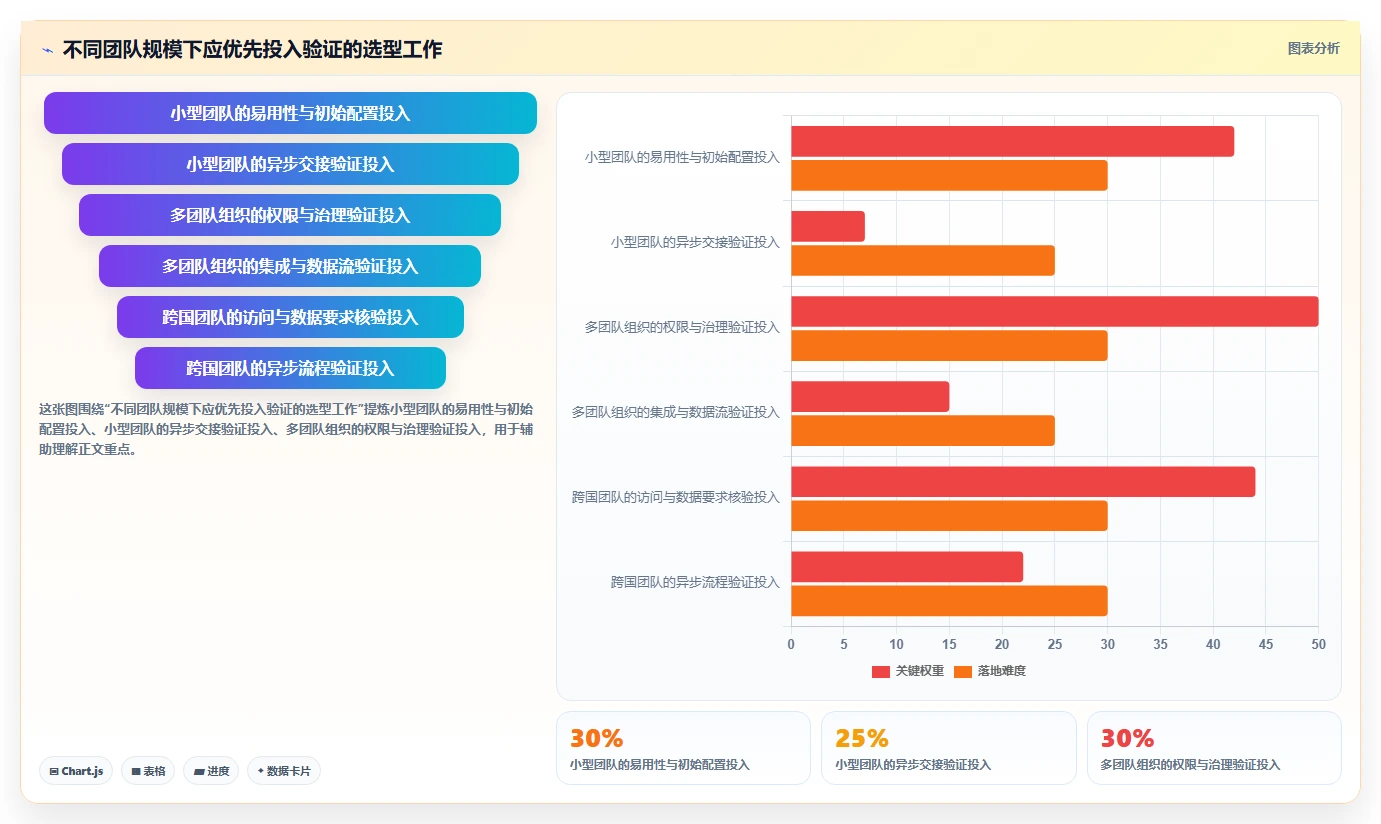The width and height of the screenshot is (1381, 824).
Task: Select funnel stage 小型团队的异步交接验证投入
Action: [x=290, y=164]
